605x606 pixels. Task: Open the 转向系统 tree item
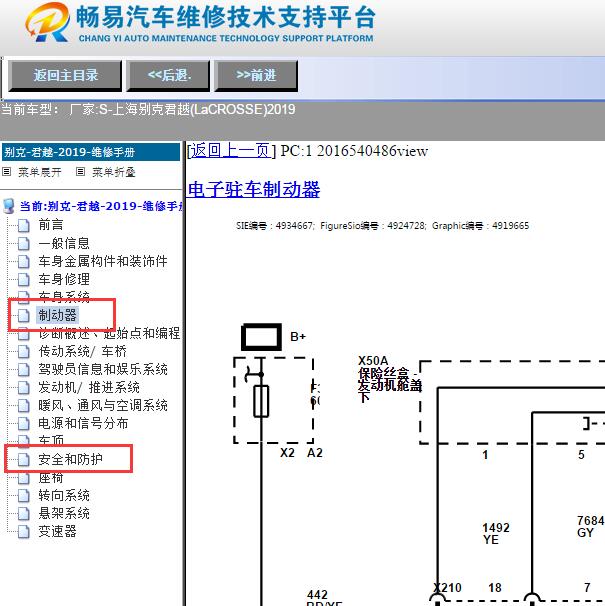(64, 495)
